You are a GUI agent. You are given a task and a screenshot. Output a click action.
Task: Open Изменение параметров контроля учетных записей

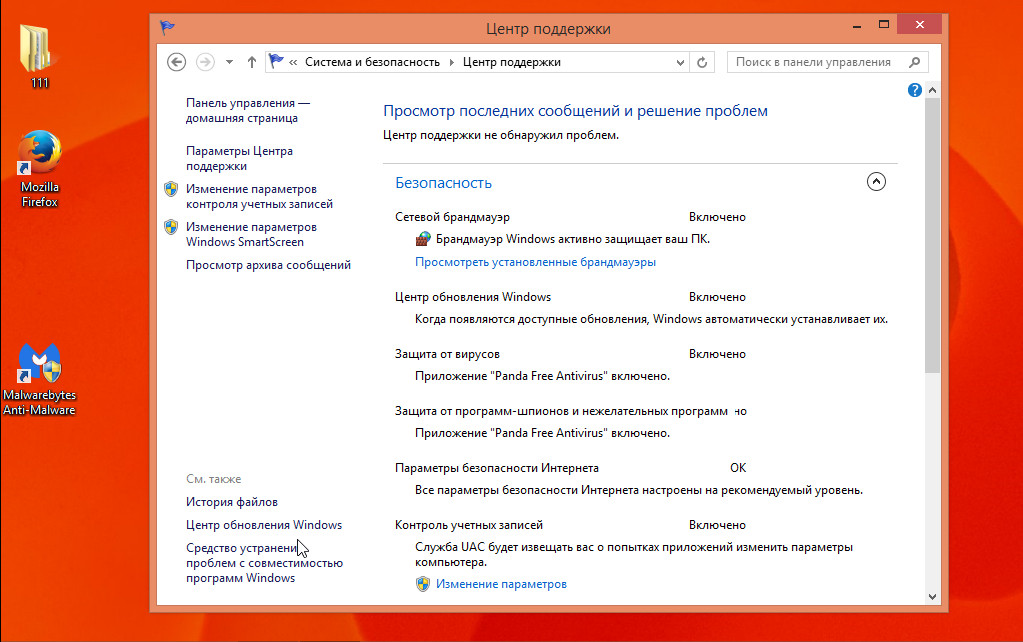pyautogui.click(x=259, y=196)
